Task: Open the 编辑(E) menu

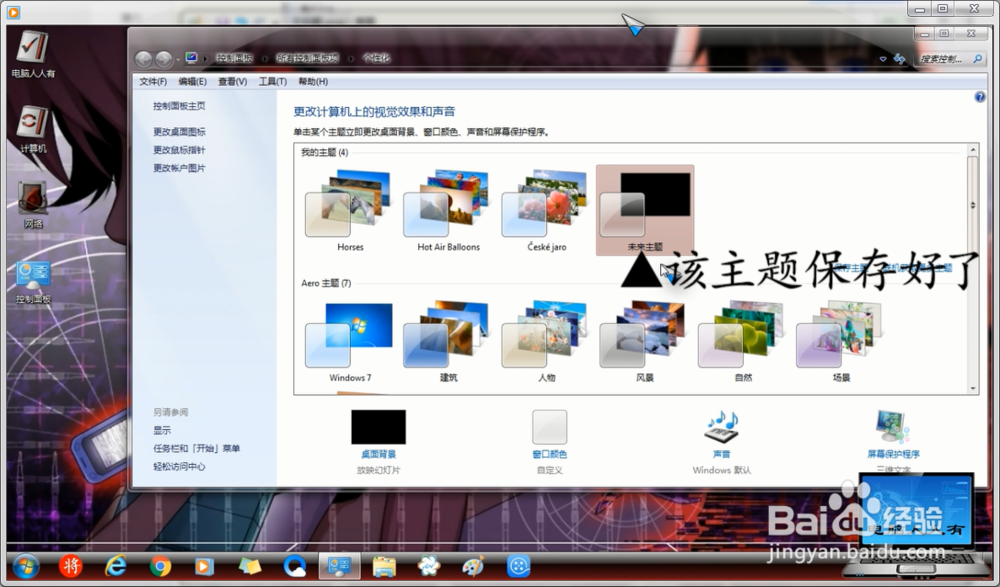Action: (192, 82)
